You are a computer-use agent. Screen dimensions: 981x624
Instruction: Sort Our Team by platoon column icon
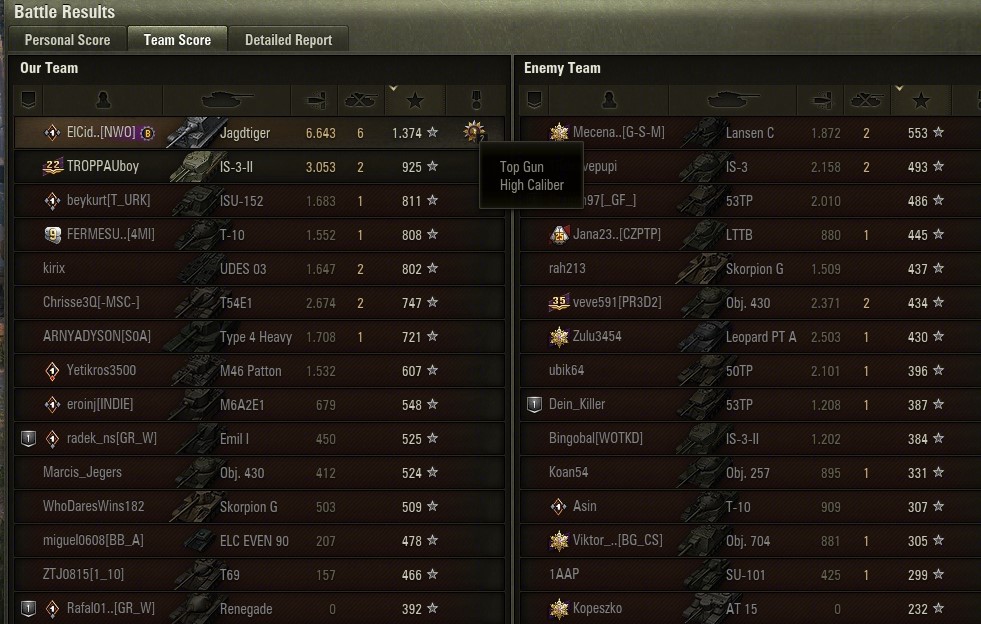[x=29, y=100]
